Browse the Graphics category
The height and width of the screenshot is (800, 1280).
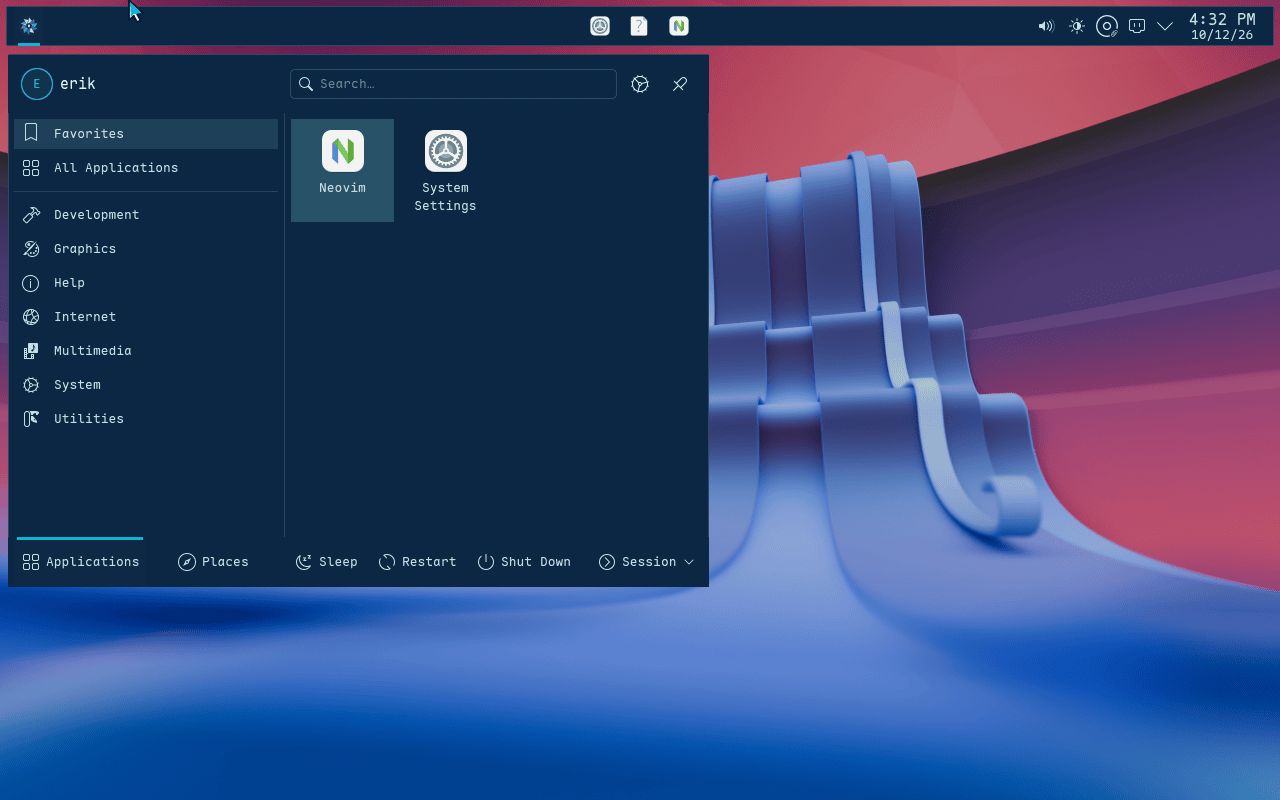(146, 249)
